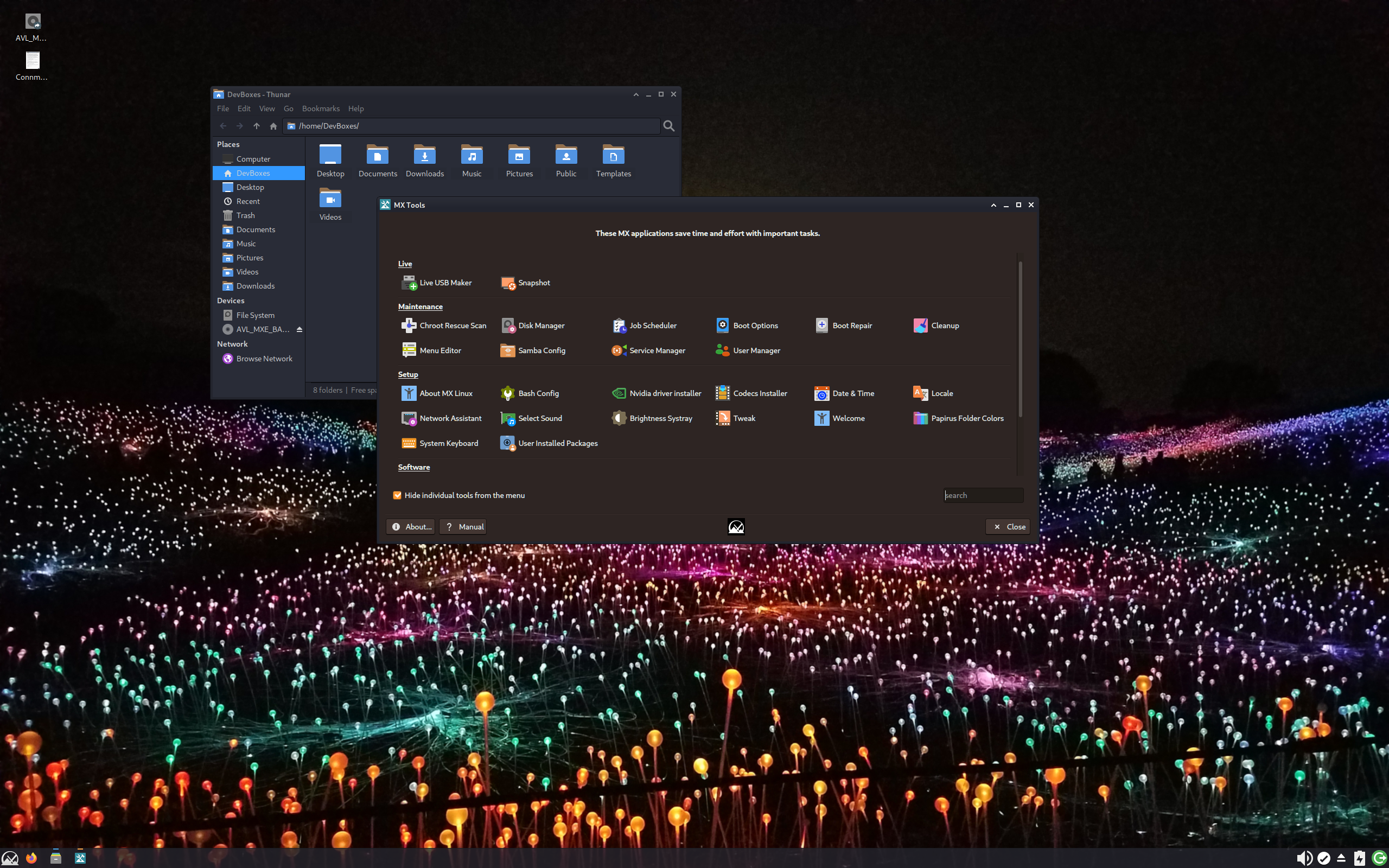The height and width of the screenshot is (868, 1389).
Task: Open the View menu in Thunar
Action: click(x=267, y=108)
